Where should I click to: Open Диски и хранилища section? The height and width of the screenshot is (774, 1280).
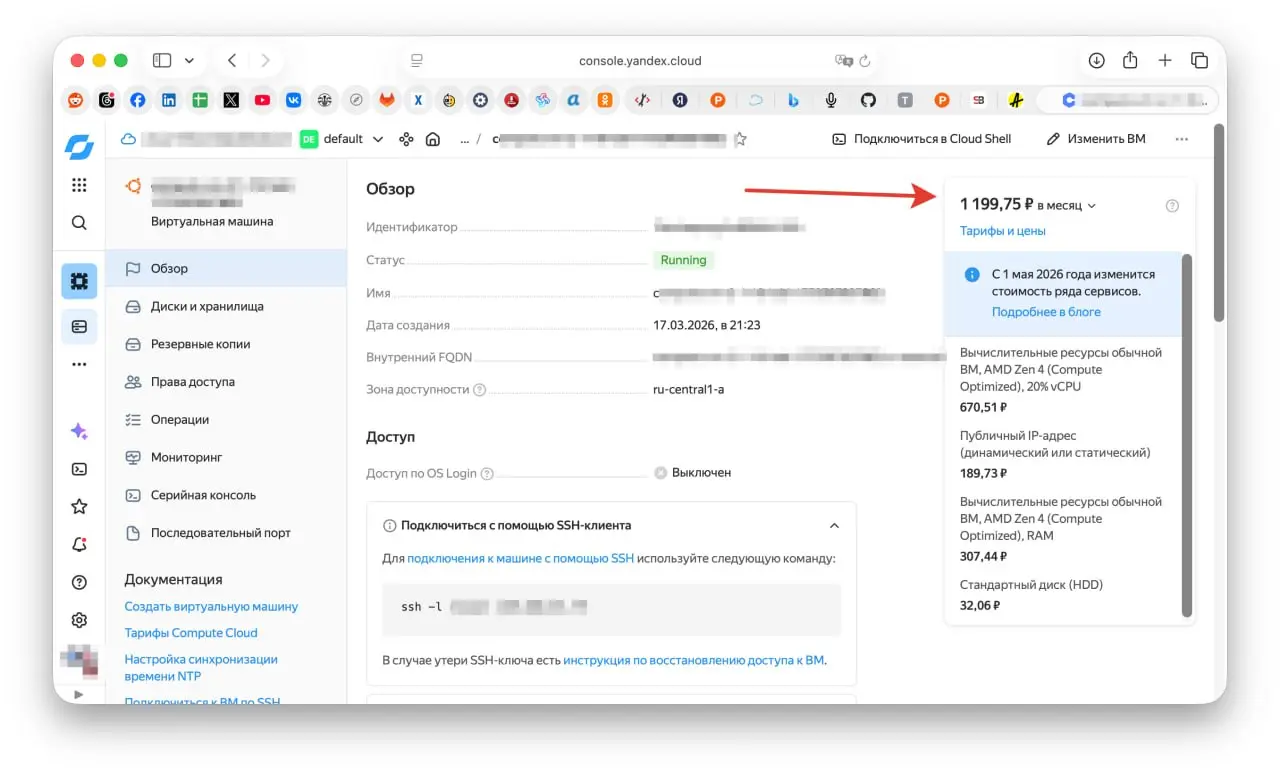coord(226,307)
